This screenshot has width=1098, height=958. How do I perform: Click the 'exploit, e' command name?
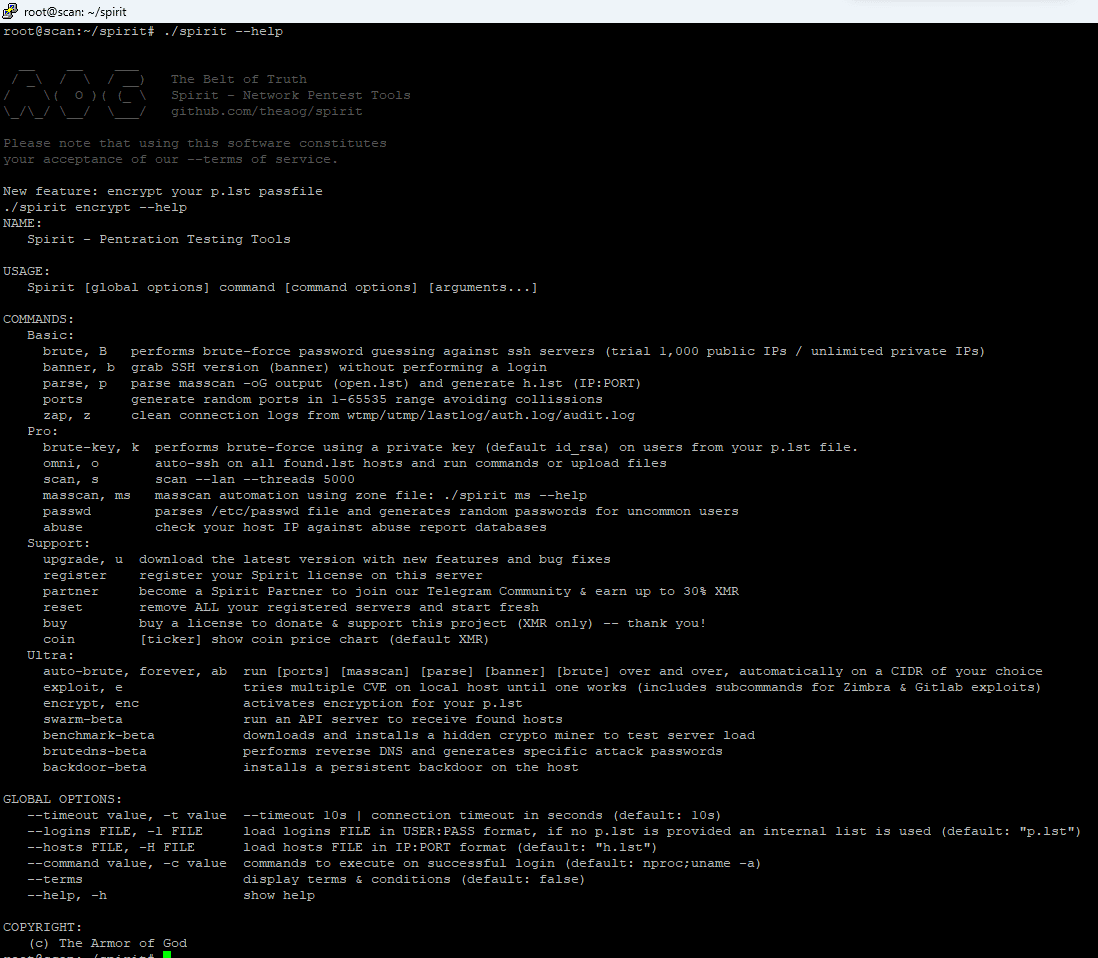pyautogui.click(x=83, y=687)
